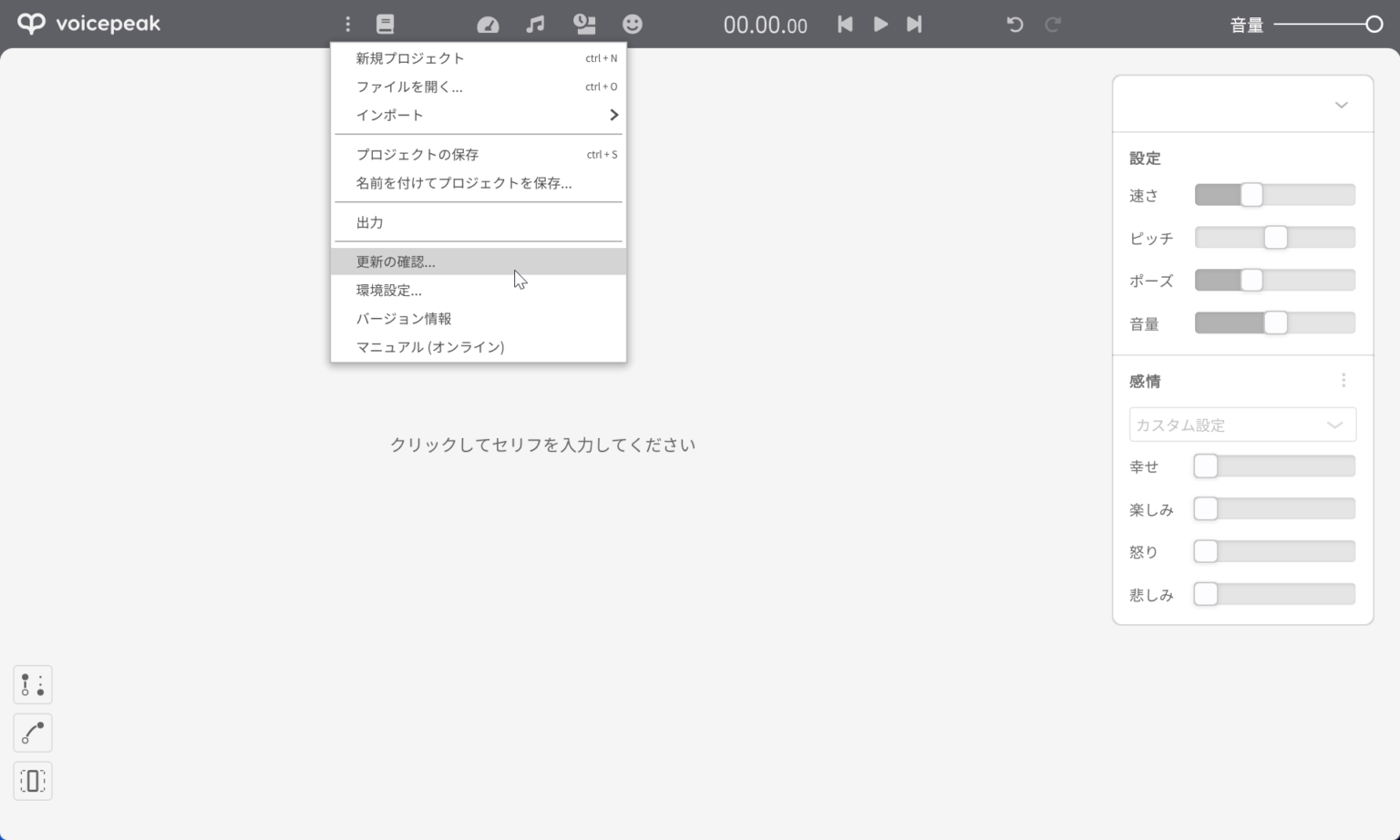Jump back with previous track button
This screenshot has width=1400, height=840.
pyautogui.click(x=845, y=25)
